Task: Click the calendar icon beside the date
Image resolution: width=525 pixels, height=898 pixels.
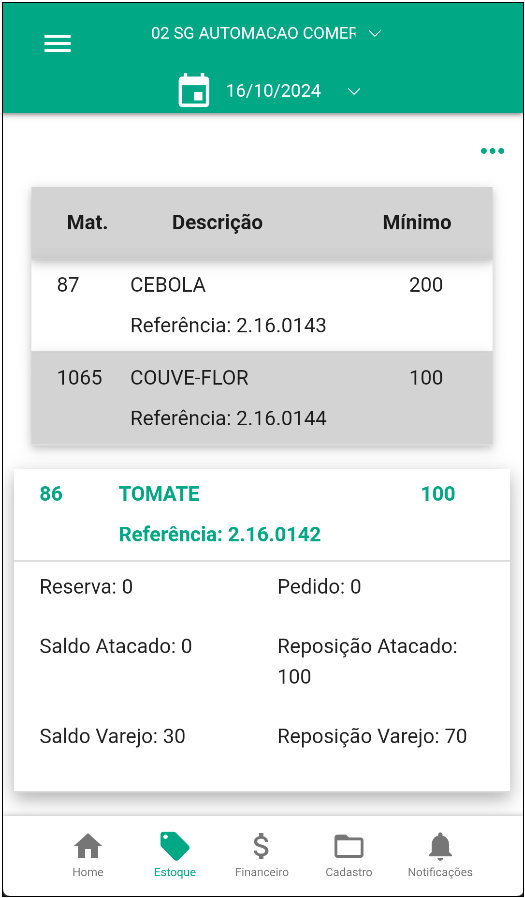Action: (194, 91)
